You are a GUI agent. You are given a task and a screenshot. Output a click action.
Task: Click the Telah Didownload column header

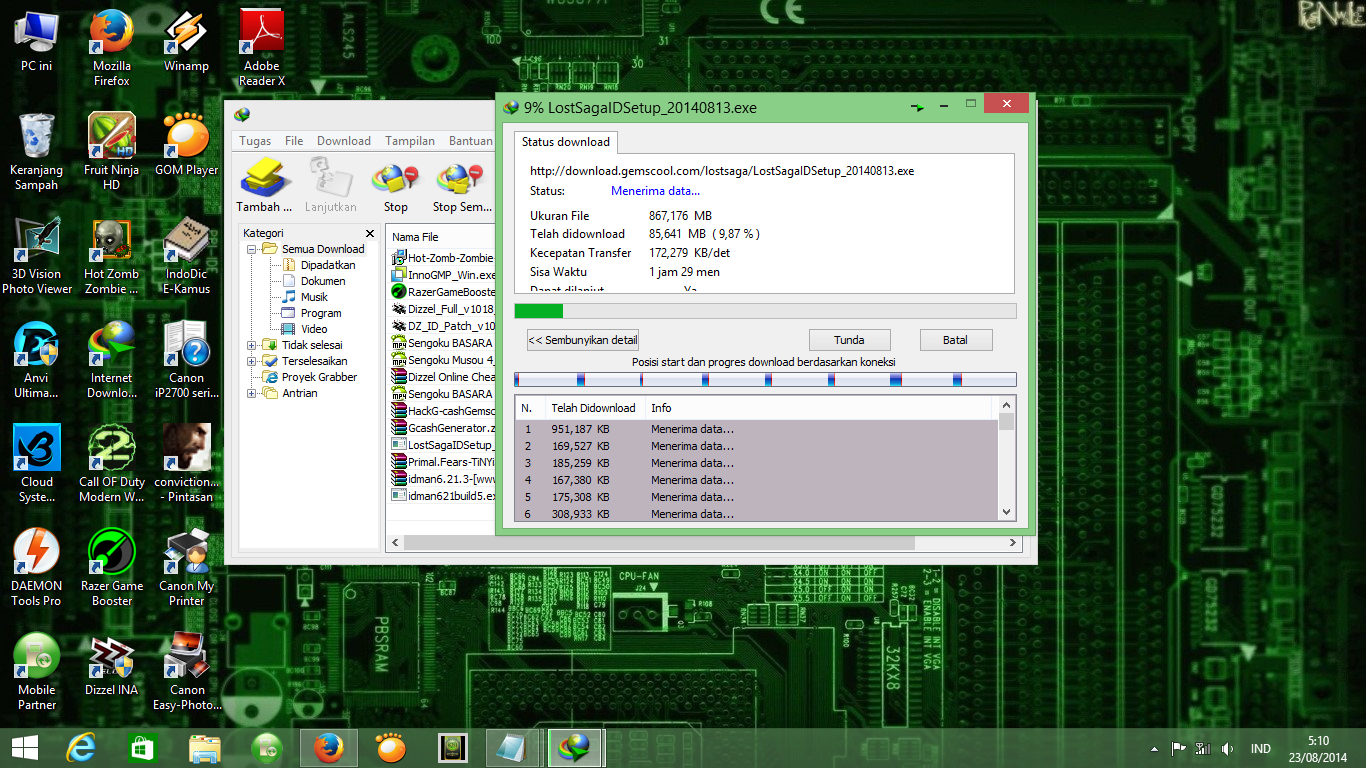(593, 408)
